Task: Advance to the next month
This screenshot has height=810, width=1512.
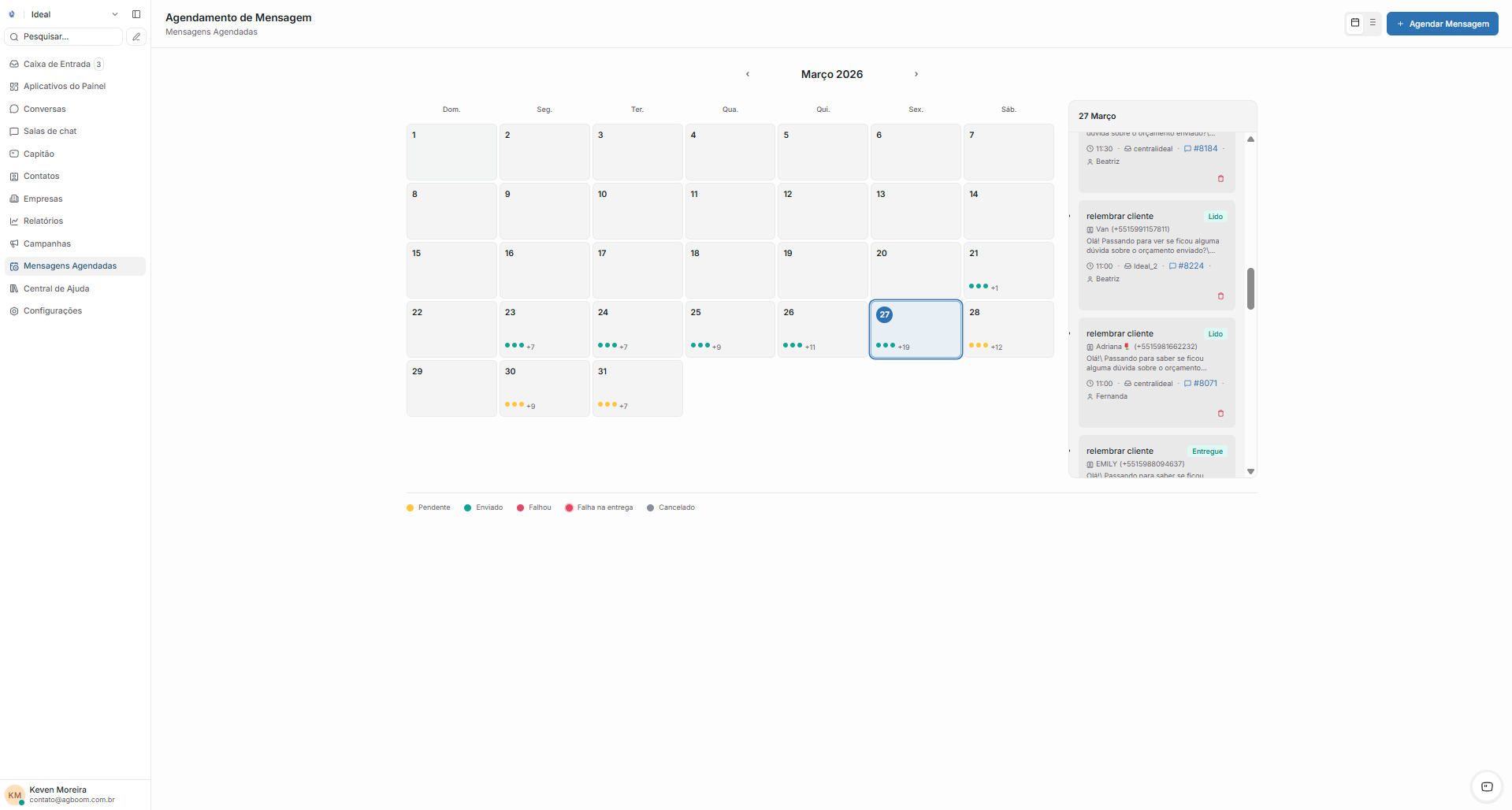Action: pos(916,74)
